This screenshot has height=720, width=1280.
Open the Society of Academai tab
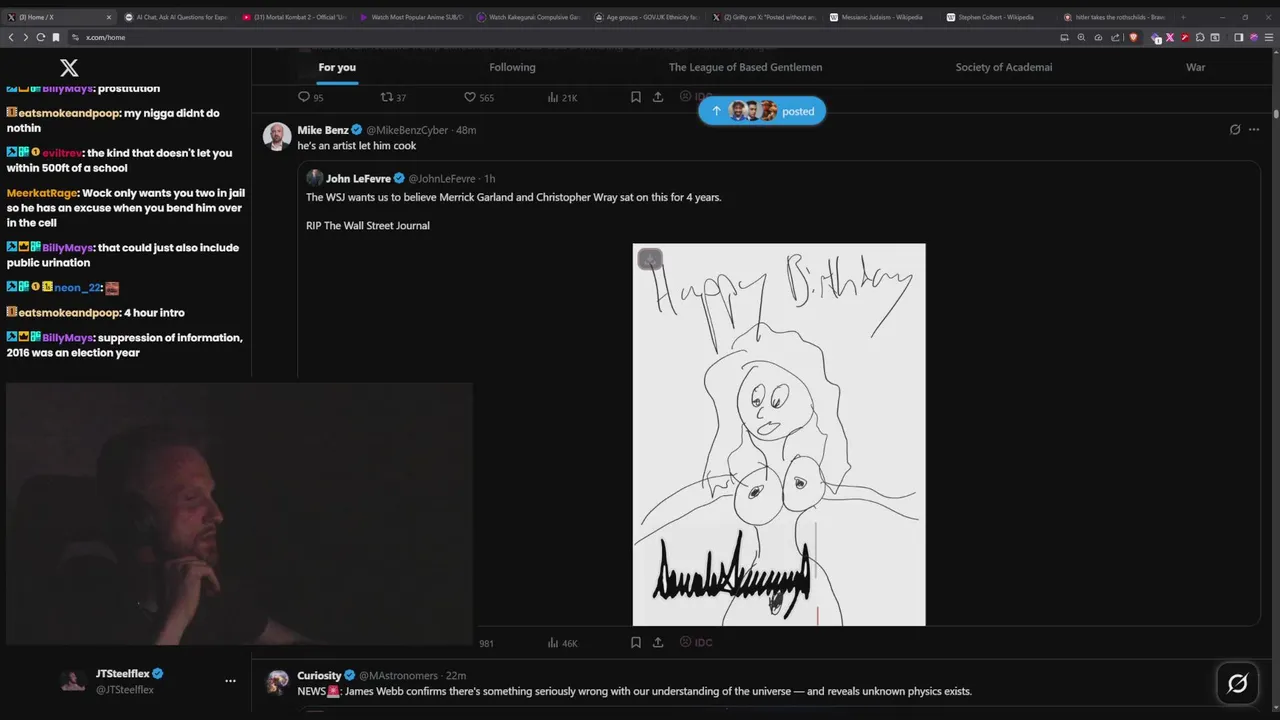click(x=1004, y=67)
